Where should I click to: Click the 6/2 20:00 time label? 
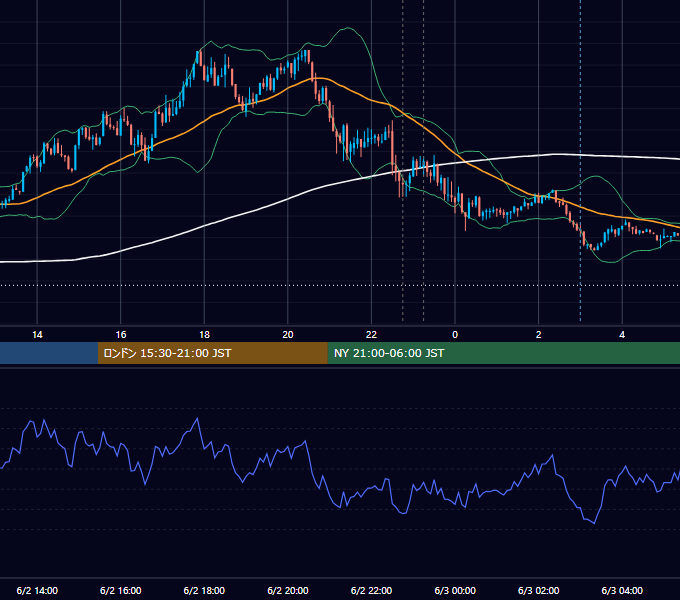coord(288,590)
